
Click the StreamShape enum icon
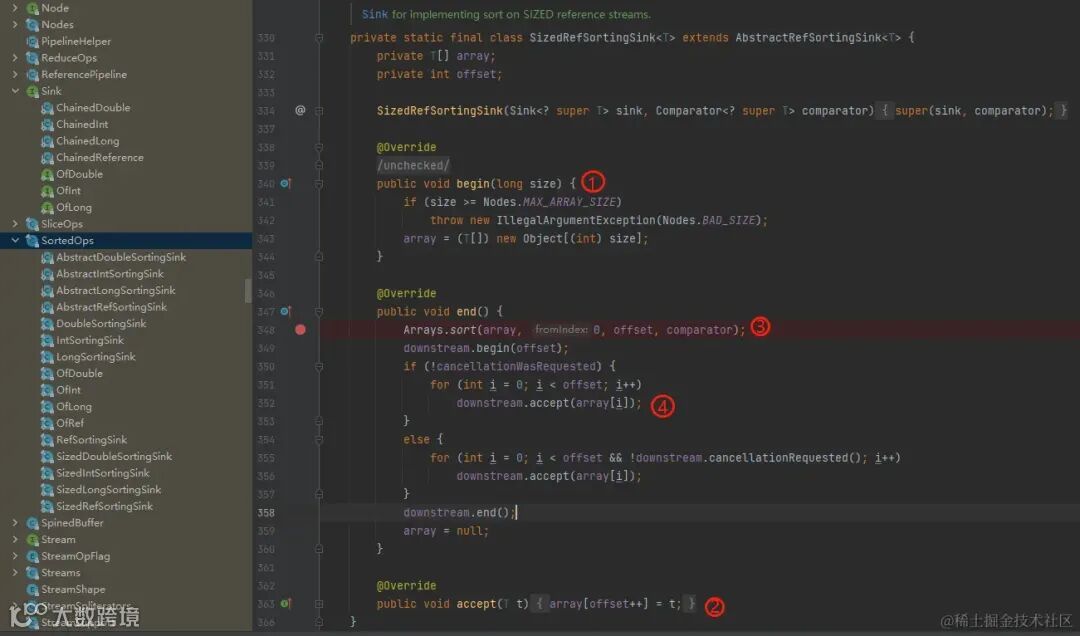point(32,589)
